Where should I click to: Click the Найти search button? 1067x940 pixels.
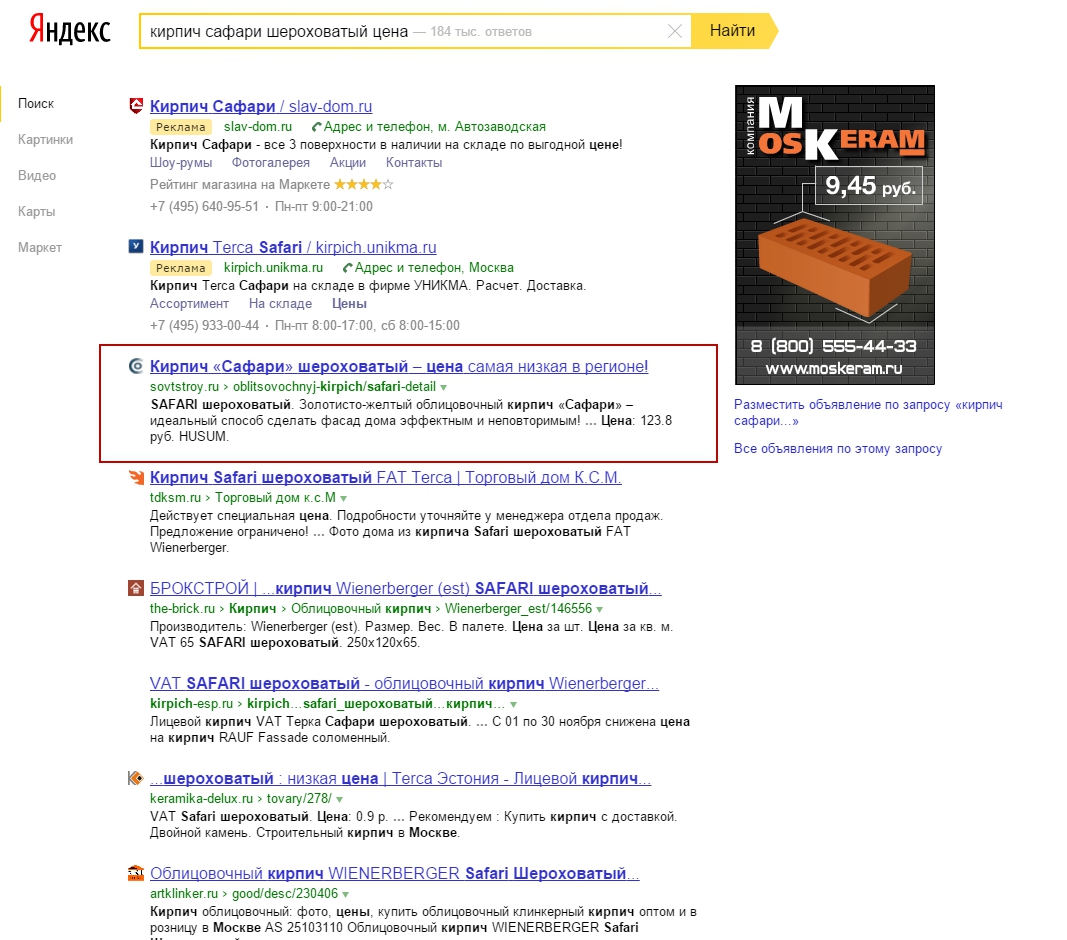[x=734, y=31]
